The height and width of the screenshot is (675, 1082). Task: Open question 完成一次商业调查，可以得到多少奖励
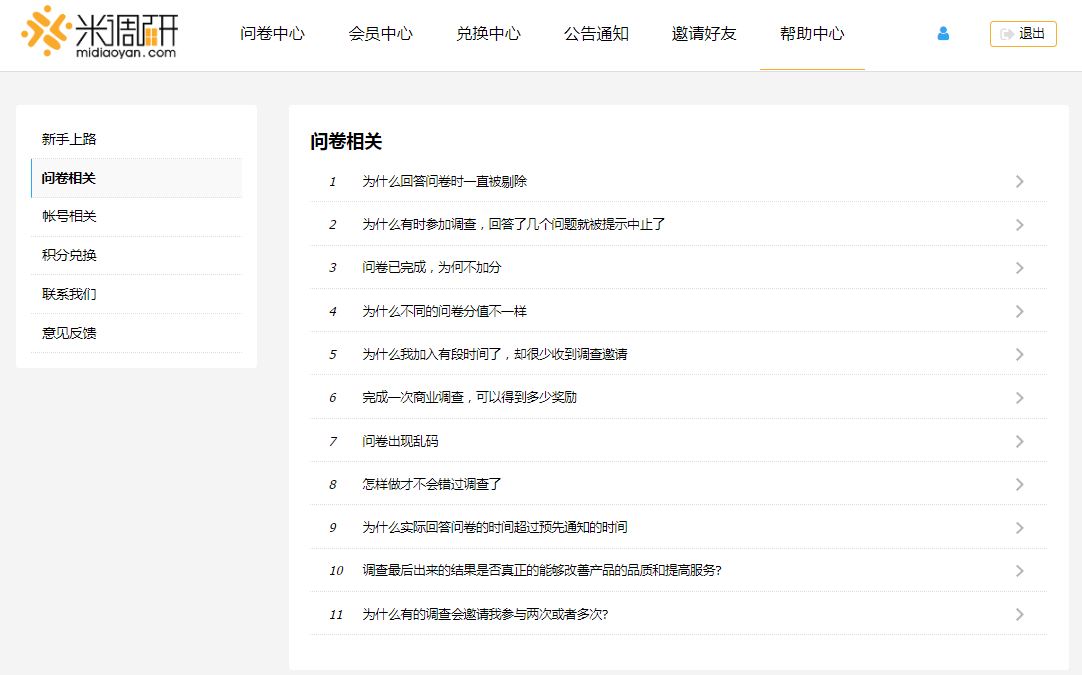click(x=469, y=398)
